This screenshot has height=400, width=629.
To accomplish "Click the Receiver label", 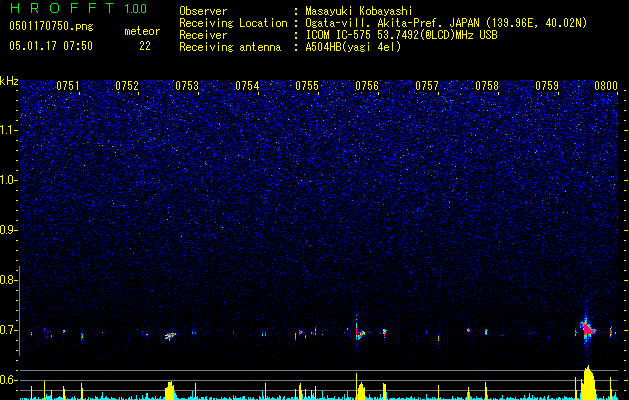I will 203,35.
